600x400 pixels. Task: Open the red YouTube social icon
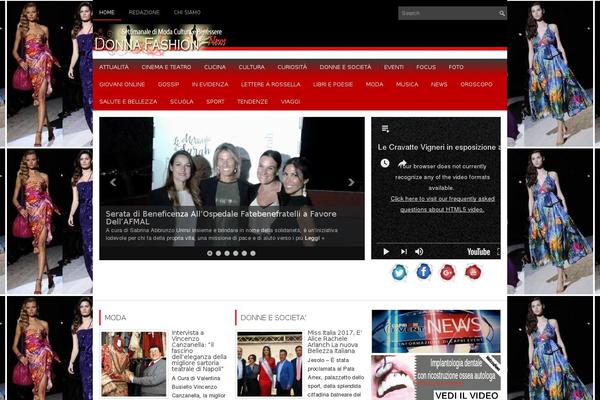click(473, 272)
